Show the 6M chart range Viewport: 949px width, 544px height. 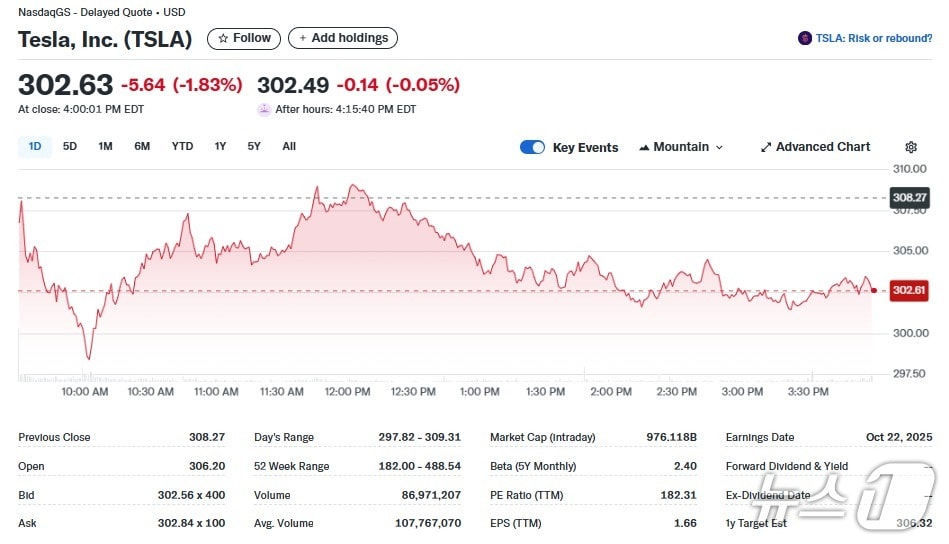pos(142,146)
